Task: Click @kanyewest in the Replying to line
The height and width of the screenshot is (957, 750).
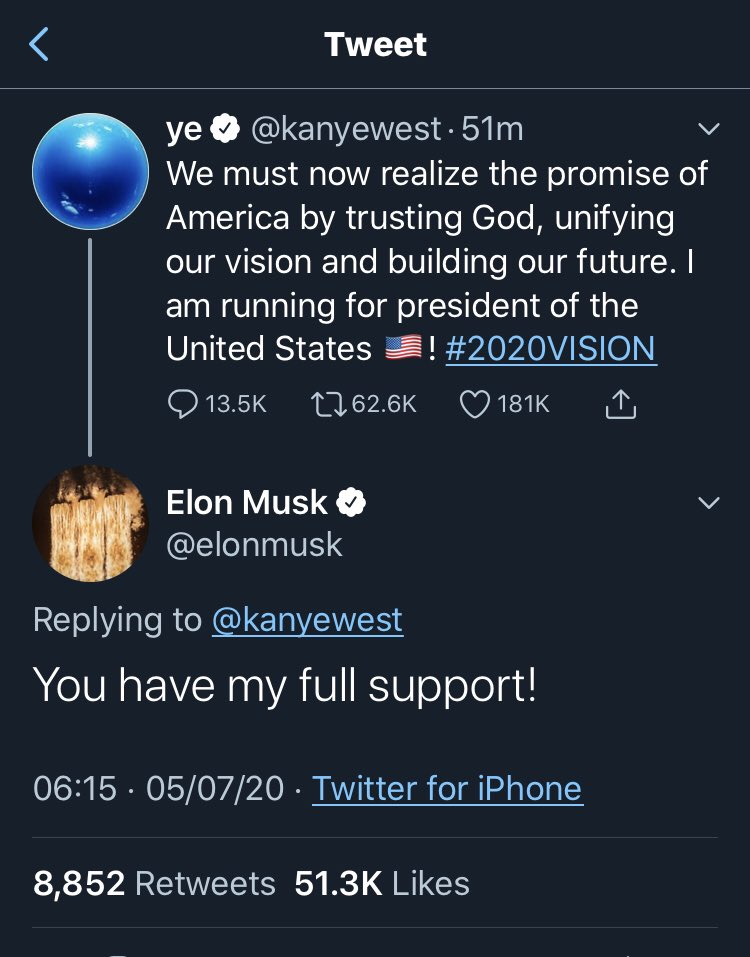Action: (308, 620)
